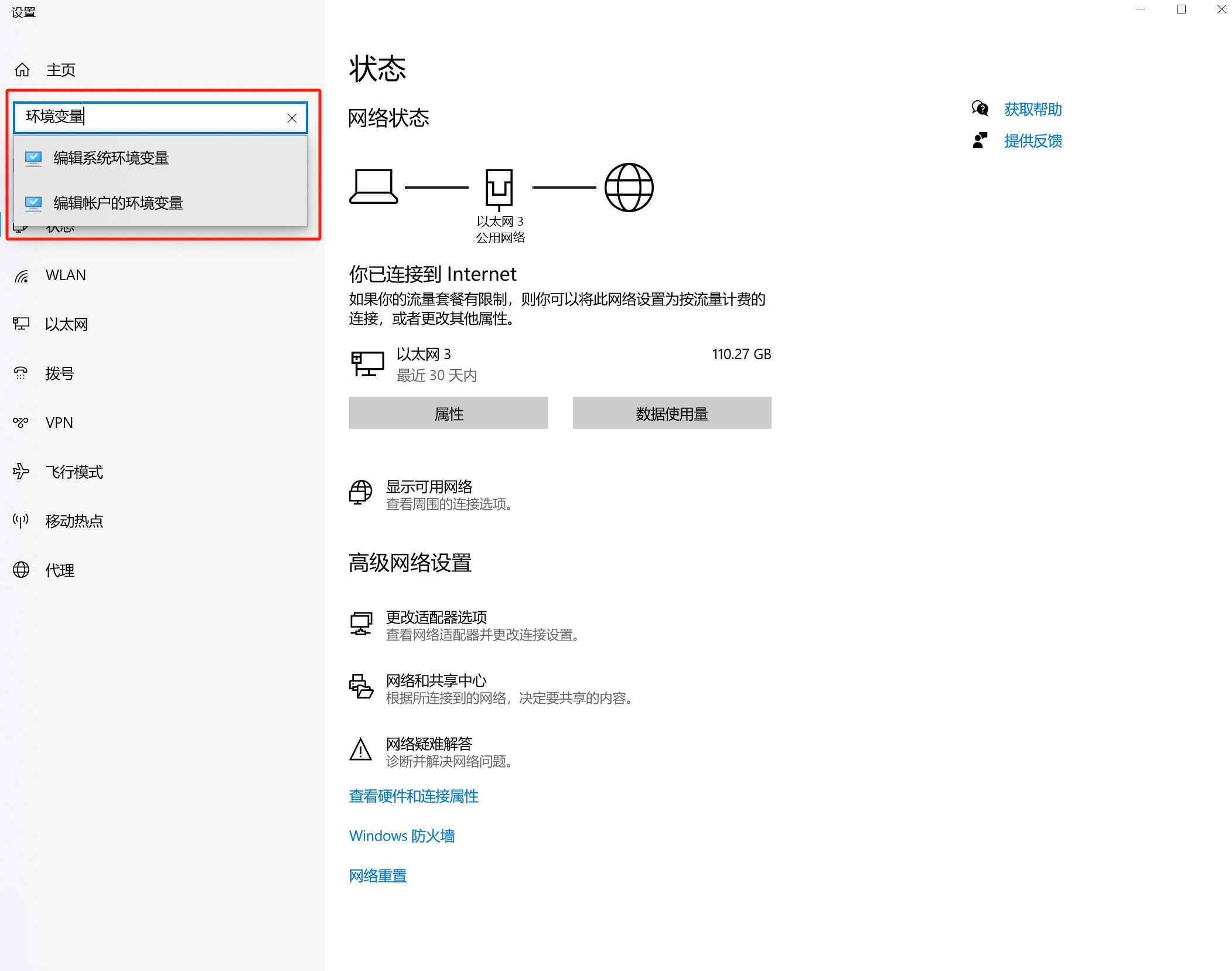Click the 代理 globe icon
This screenshot has height=971, width=1232.
[22, 570]
